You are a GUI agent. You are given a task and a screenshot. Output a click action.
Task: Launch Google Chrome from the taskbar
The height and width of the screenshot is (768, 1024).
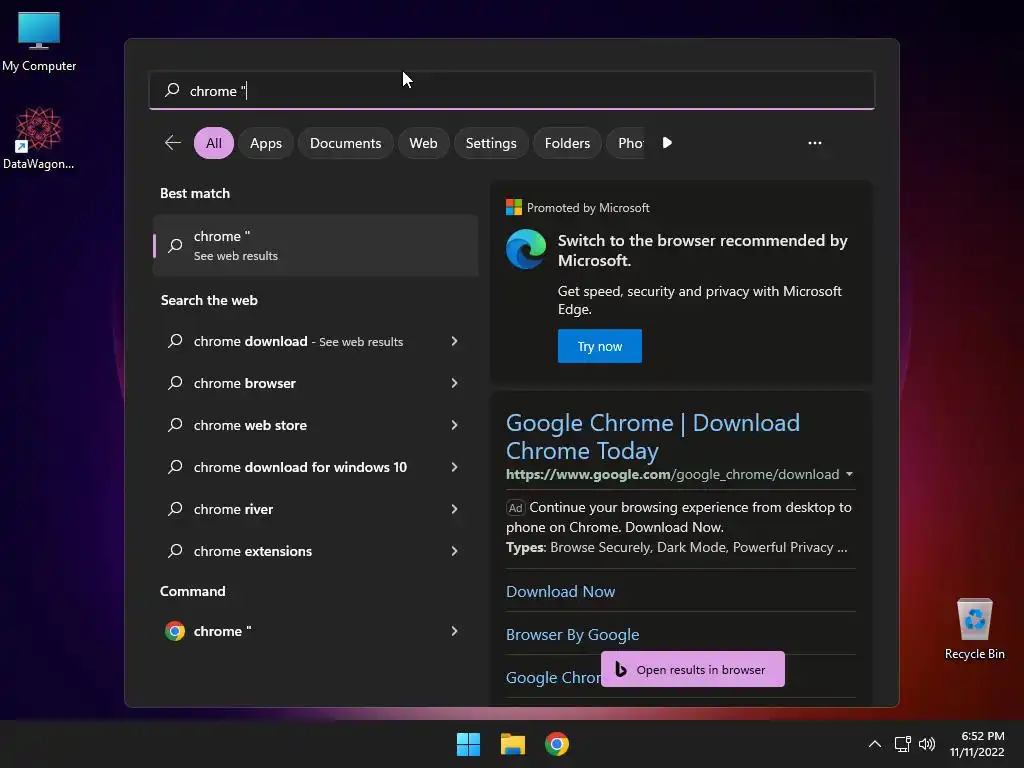pos(557,744)
